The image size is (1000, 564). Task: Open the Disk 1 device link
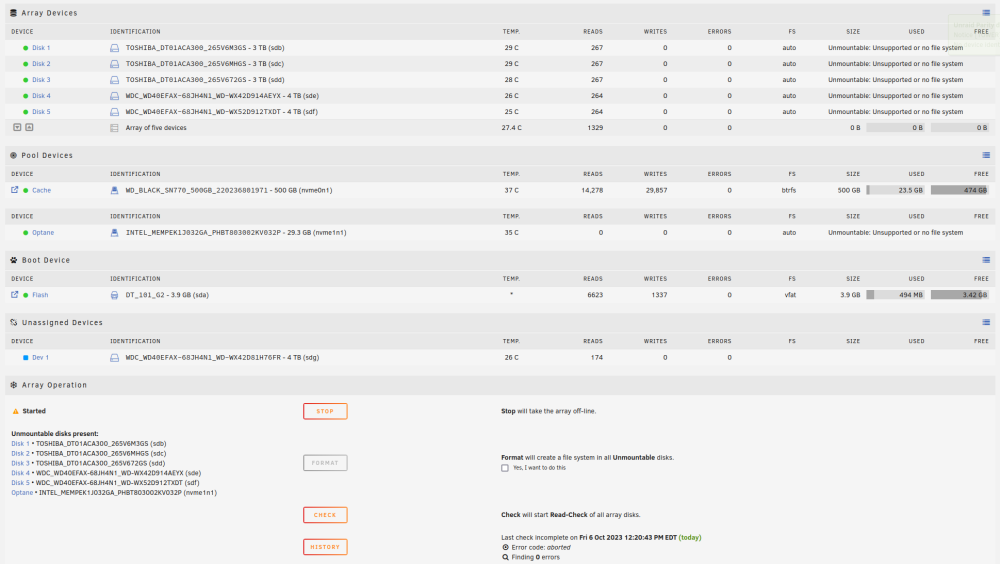pos(41,48)
